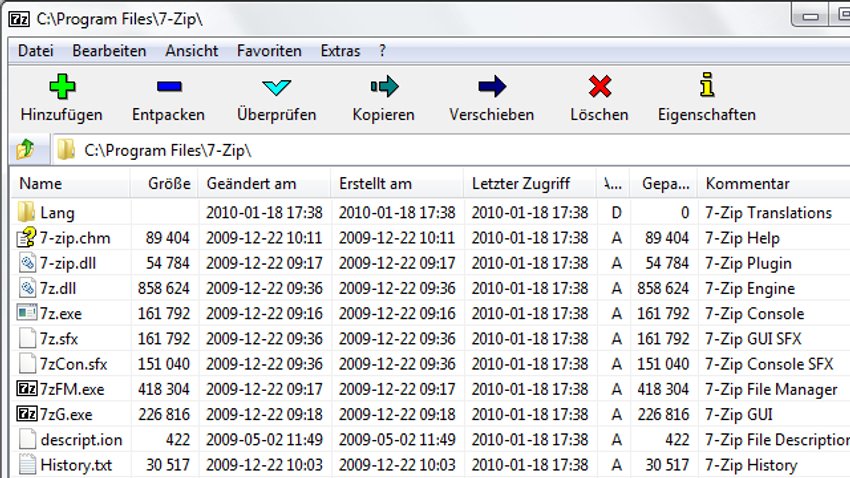
Task: Open the Favoriten menu
Action: 269,51
